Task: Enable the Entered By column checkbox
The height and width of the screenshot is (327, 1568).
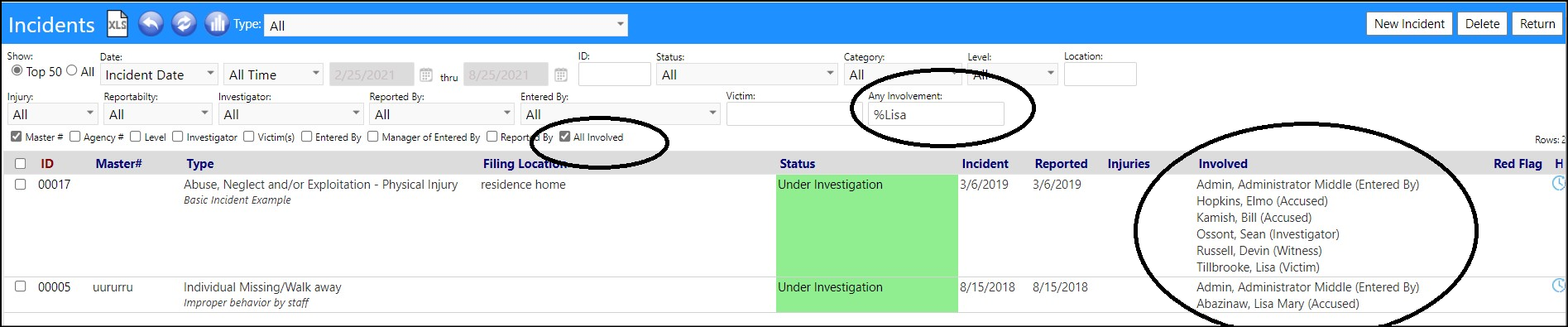Action: [x=307, y=137]
